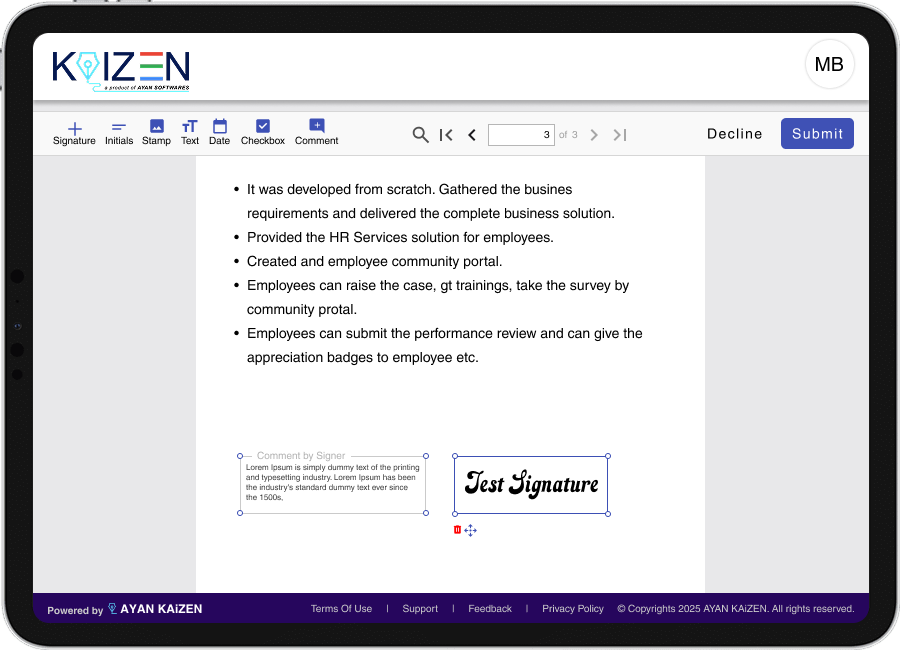This screenshot has height=650, width=900.
Task: Open the Privacy Policy link
Action: [x=573, y=608]
